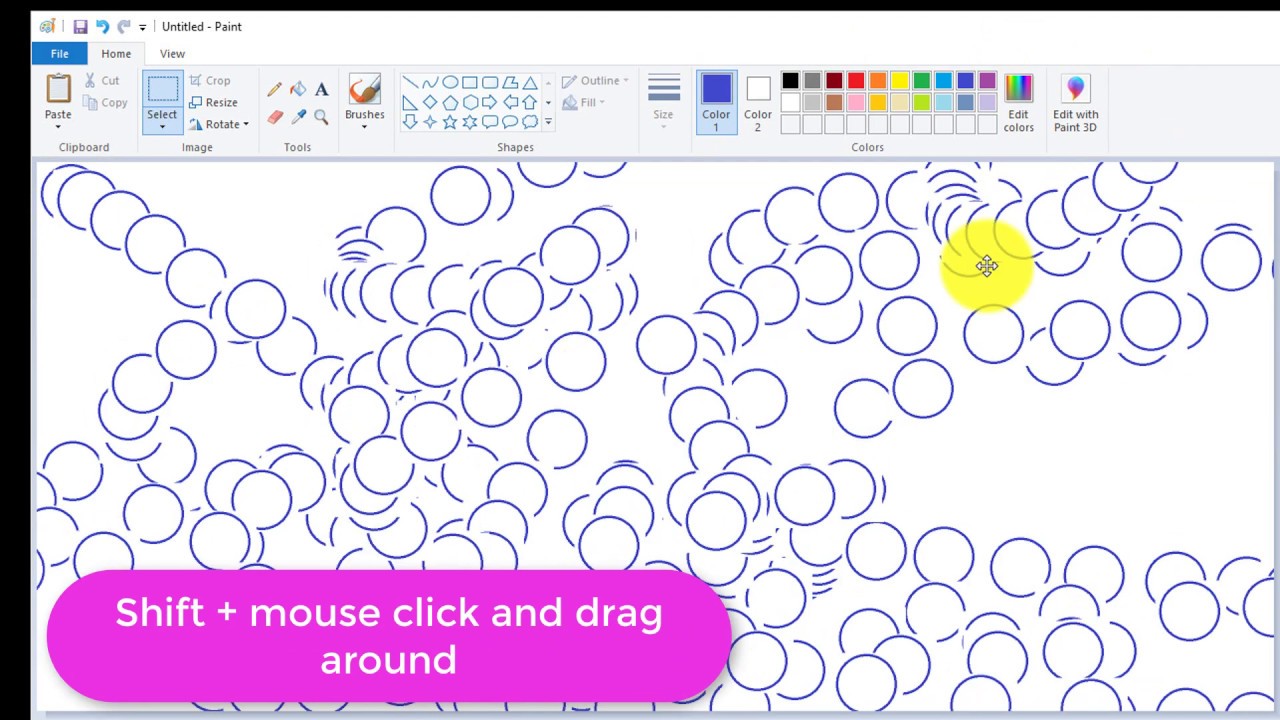
Task: Select the pink color swatch
Action: coord(856,102)
